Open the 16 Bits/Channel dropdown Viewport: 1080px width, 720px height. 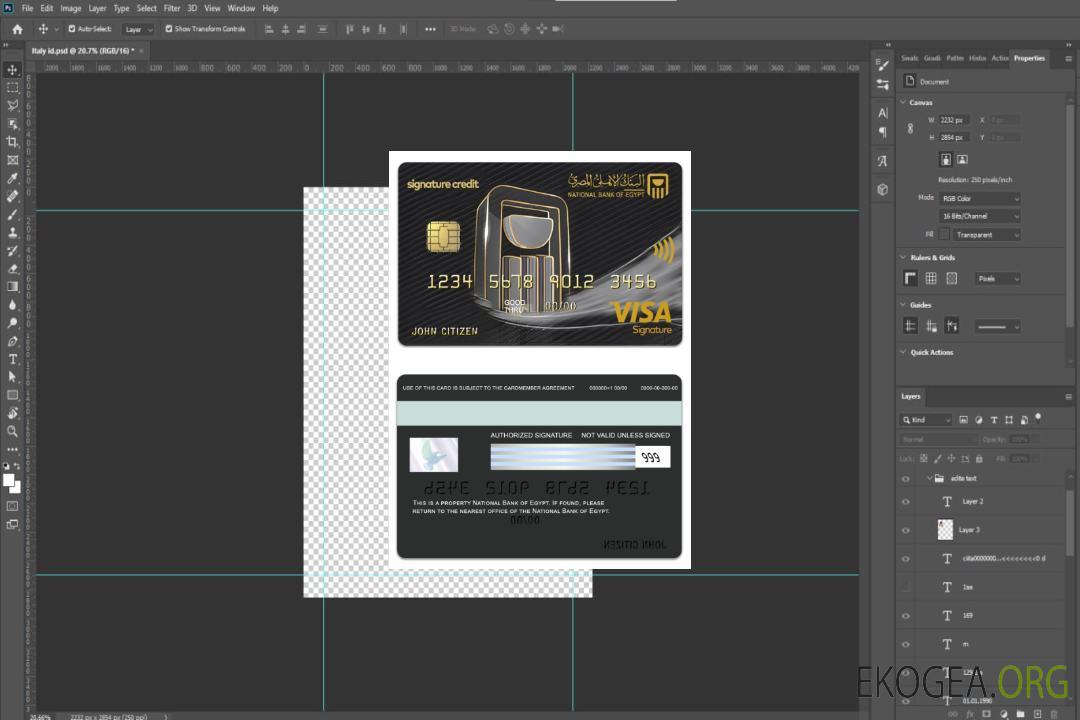click(979, 216)
